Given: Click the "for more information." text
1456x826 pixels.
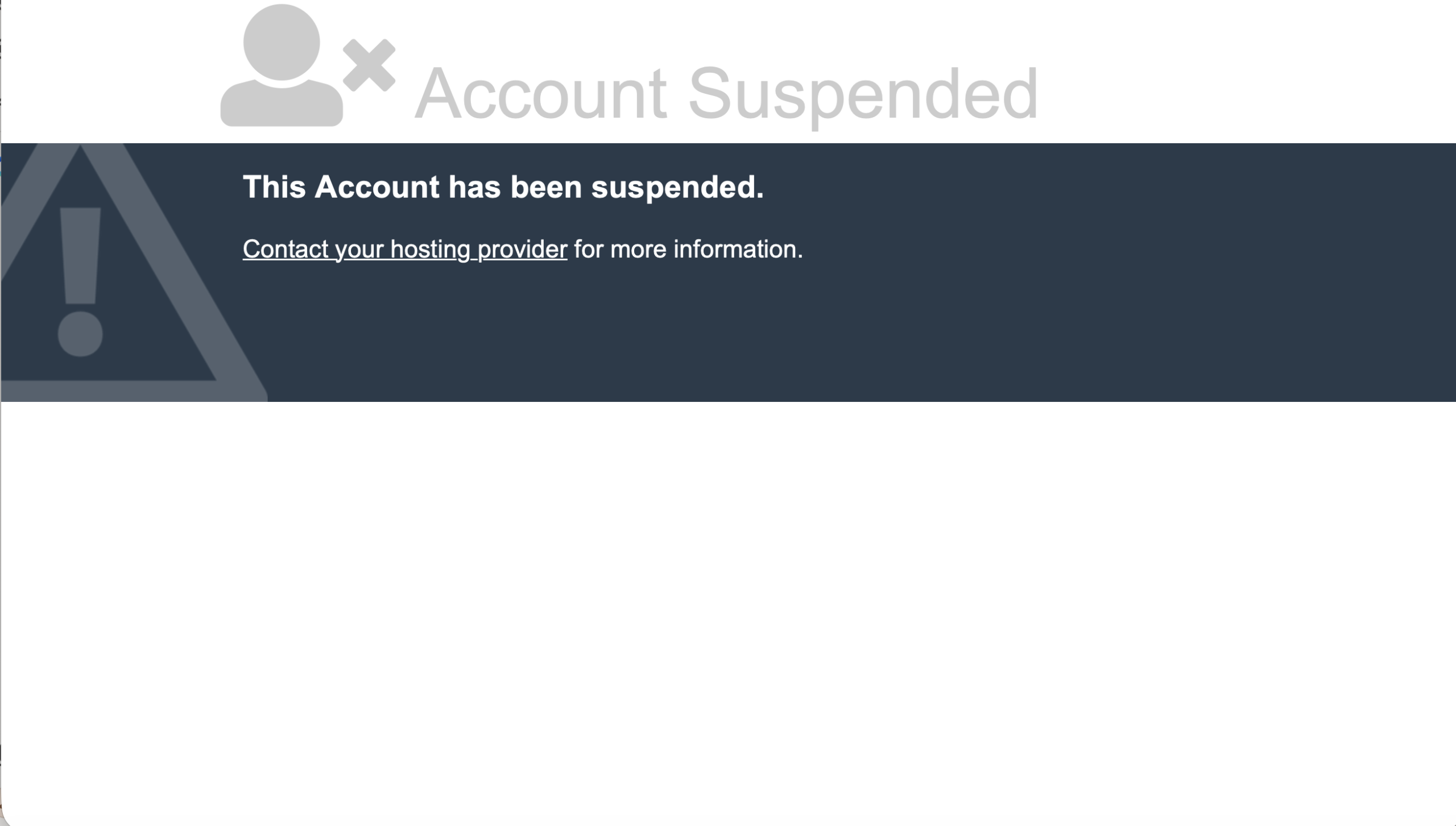Looking at the screenshot, I should (688, 249).
